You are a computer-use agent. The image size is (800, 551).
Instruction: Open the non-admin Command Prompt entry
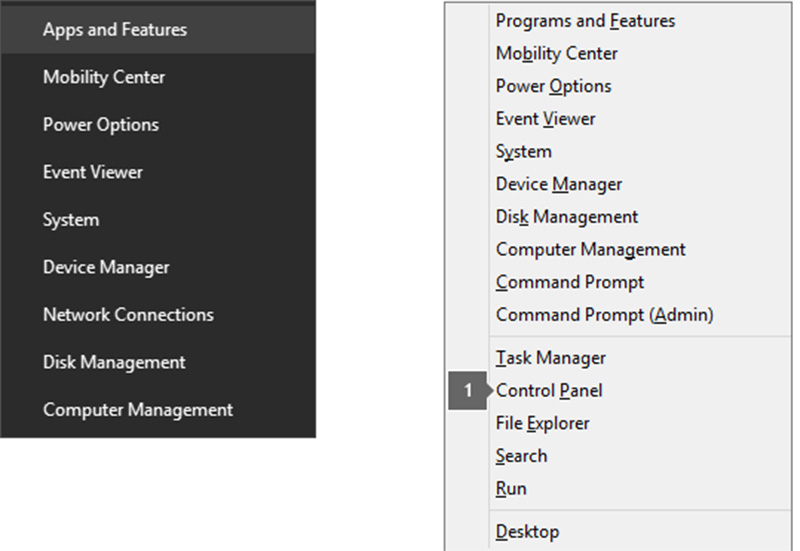pos(570,282)
